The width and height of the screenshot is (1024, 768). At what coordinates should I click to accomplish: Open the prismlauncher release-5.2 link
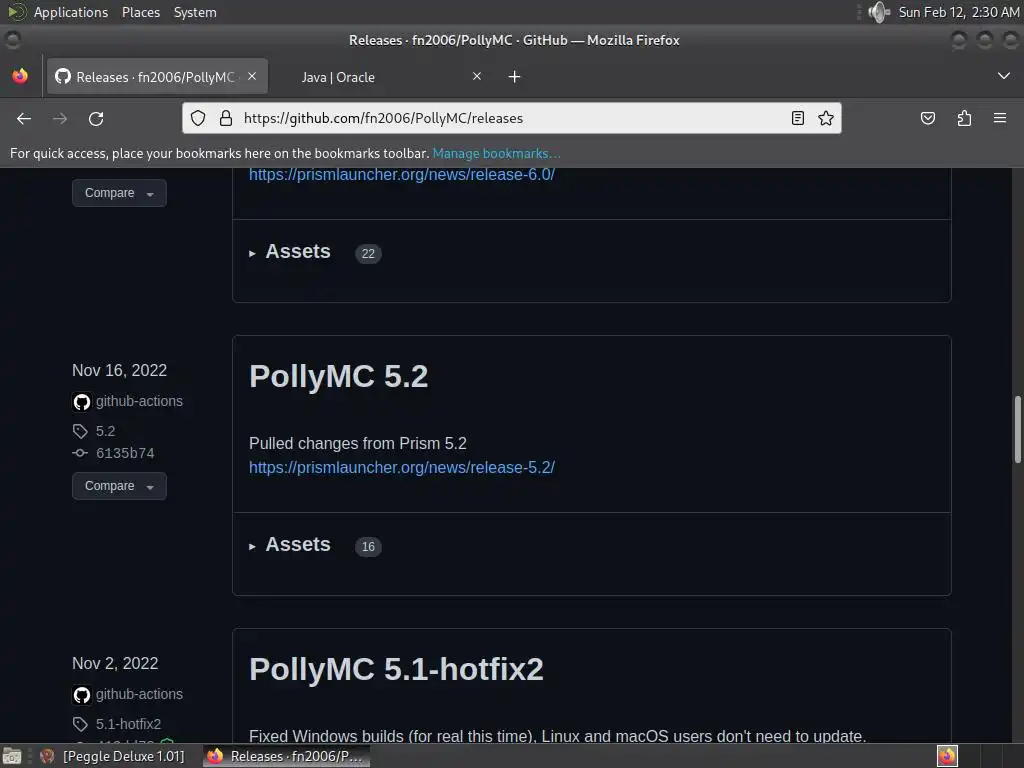click(x=402, y=468)
